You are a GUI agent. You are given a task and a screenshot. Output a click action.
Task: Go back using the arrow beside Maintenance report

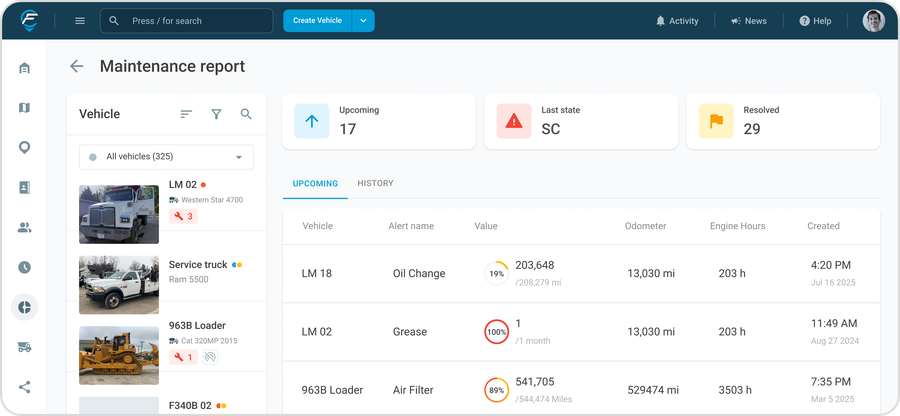[x=76, y=67]
